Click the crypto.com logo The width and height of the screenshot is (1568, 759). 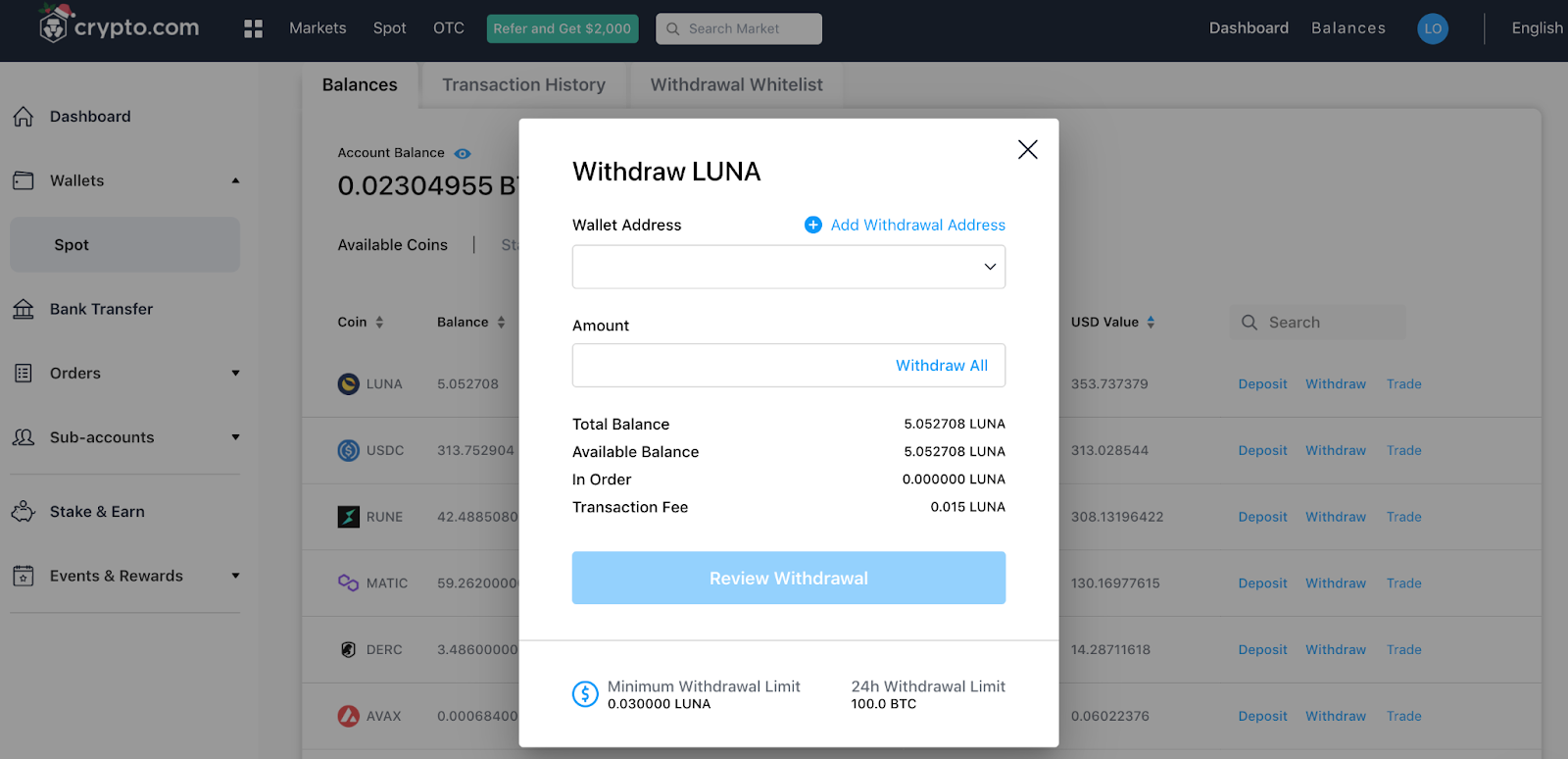click(119, 26)
